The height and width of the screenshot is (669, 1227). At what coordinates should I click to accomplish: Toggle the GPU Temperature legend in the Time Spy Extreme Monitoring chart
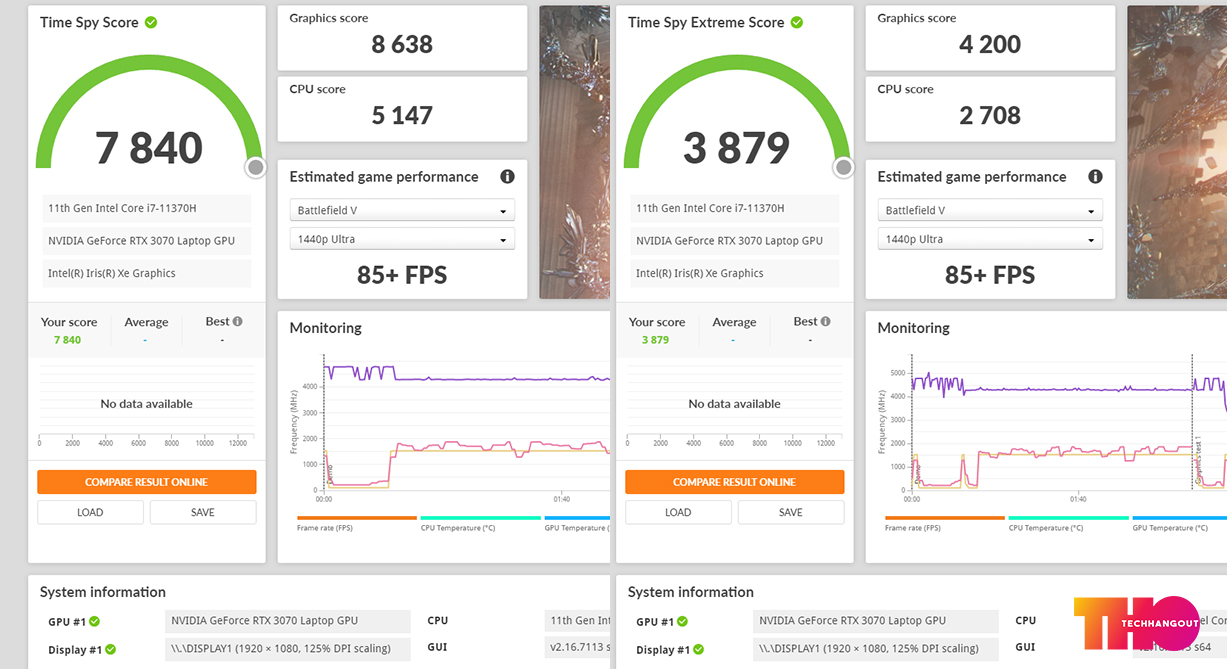coord(1180,523)
